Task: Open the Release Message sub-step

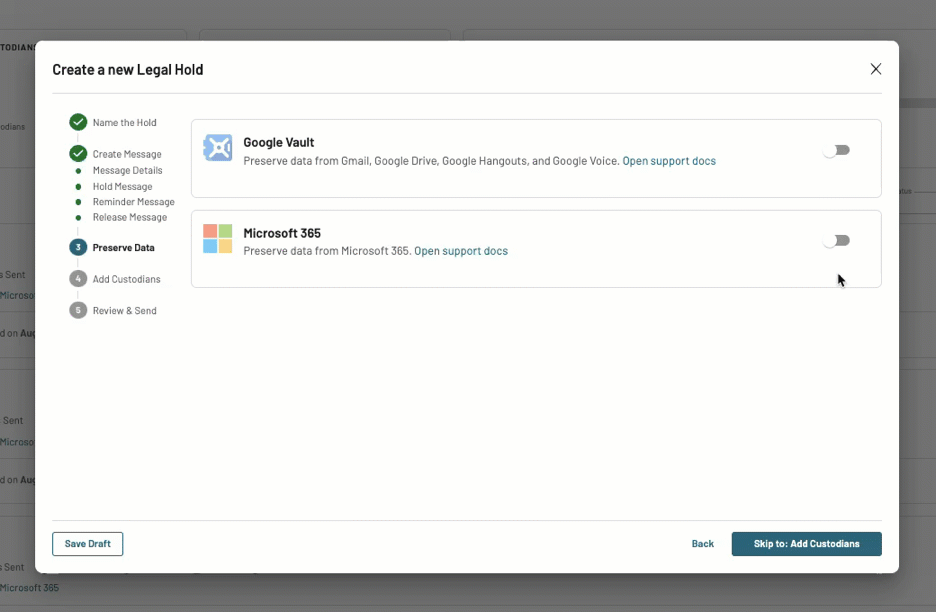Action: coord(130,217)
